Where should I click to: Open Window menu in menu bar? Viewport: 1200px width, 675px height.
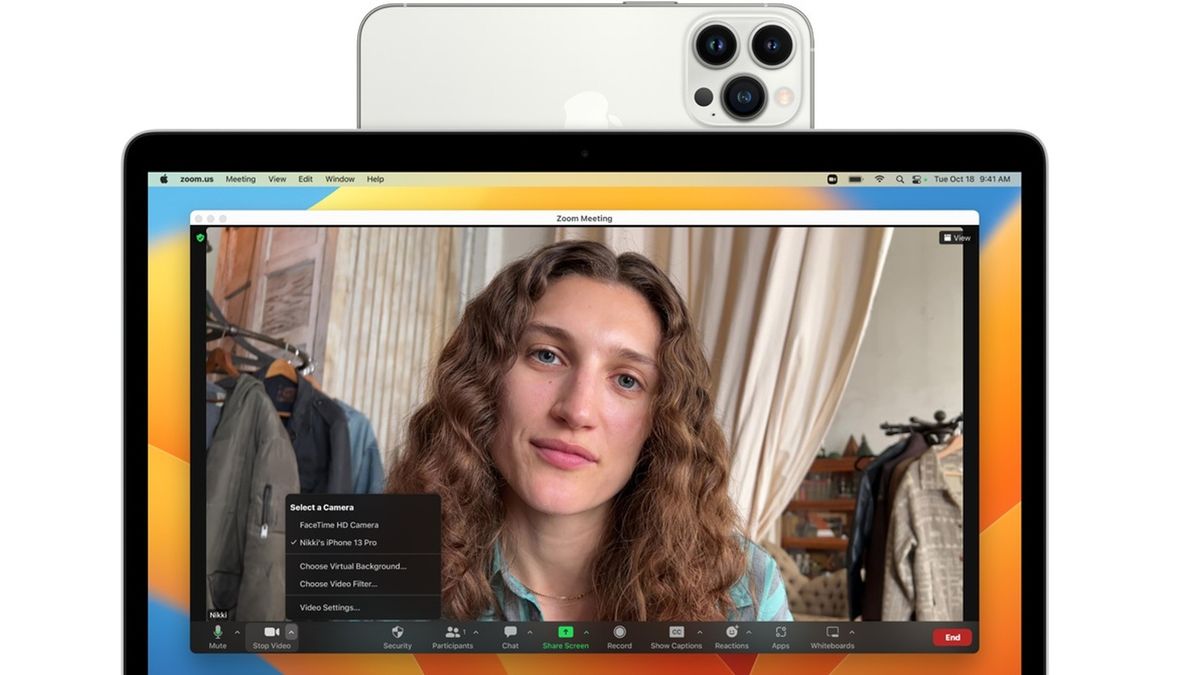coord(340,179)
